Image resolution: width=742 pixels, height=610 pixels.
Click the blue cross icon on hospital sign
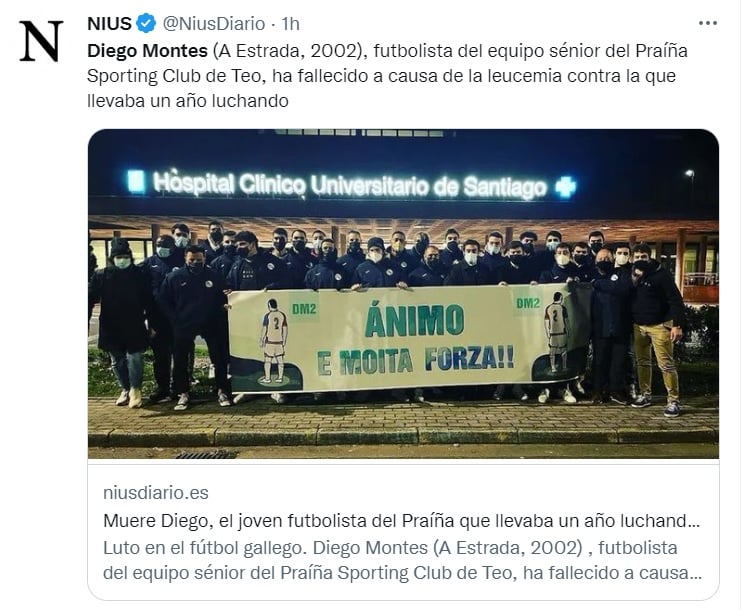pyautogui.click(x=565, y=186)
